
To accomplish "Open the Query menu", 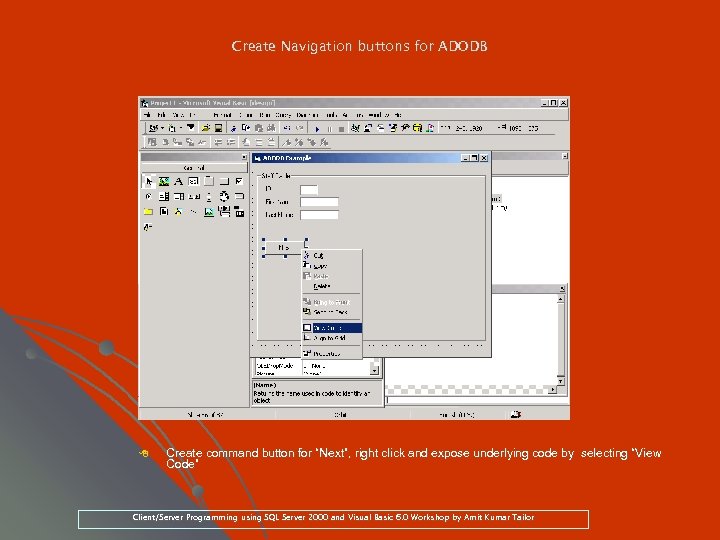I will [x=283, y=115].
